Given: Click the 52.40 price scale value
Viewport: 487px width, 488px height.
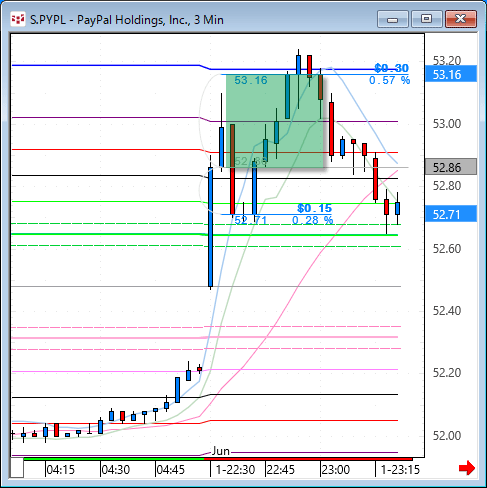Looking at the screenshot, I should 447,311.
